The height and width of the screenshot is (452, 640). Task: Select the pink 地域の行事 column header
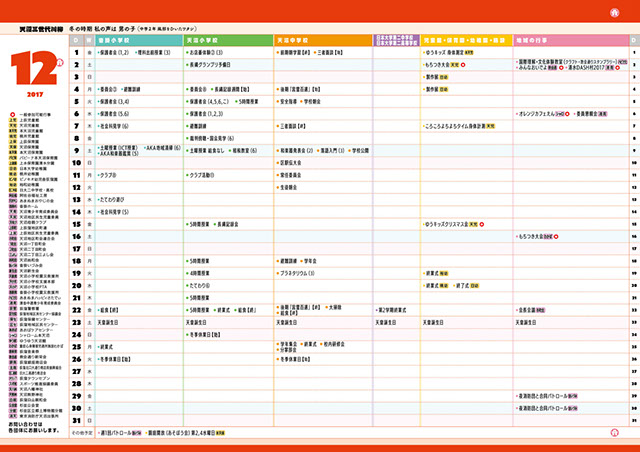point(571,40)
